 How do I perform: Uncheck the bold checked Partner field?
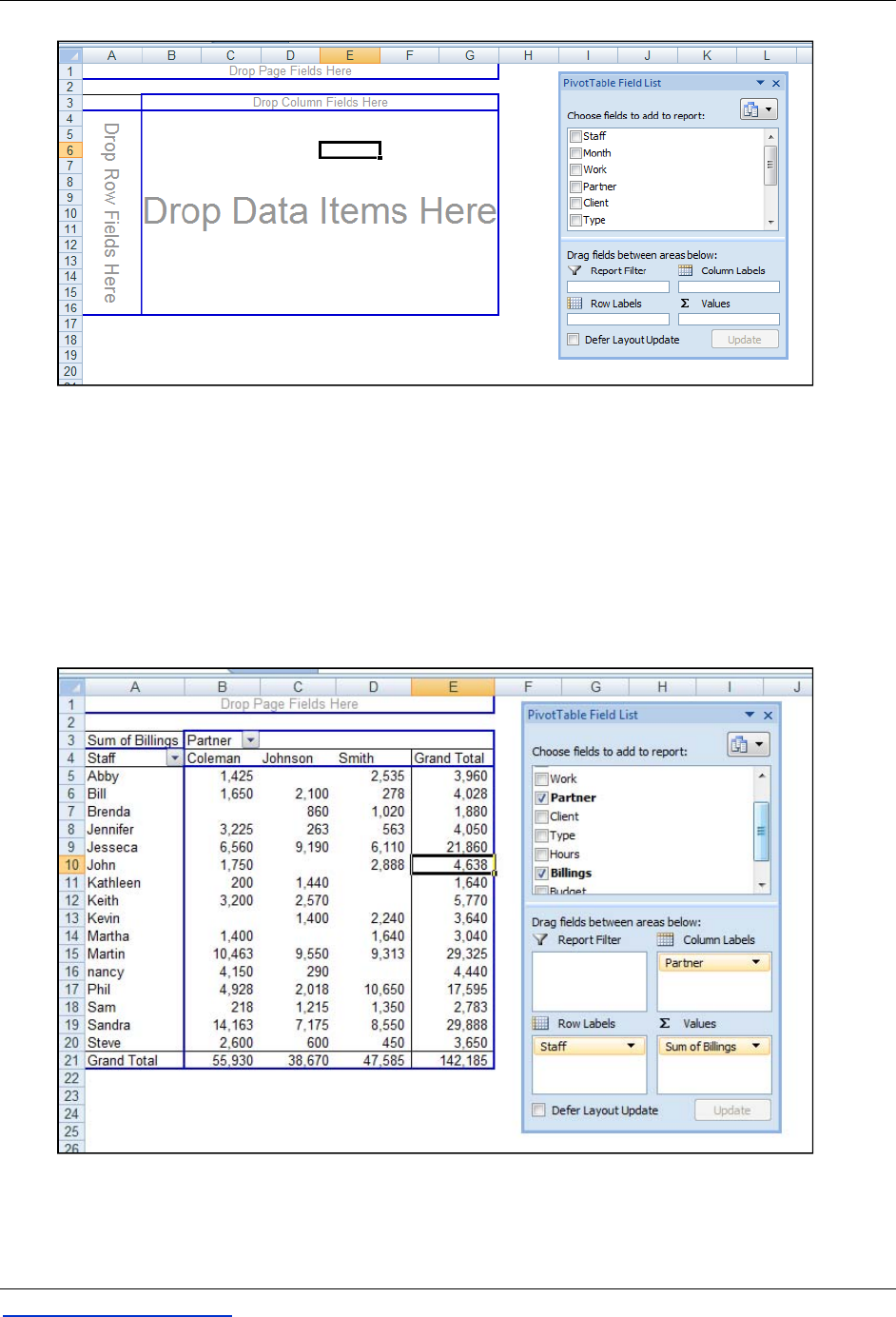tap(541, 797)
